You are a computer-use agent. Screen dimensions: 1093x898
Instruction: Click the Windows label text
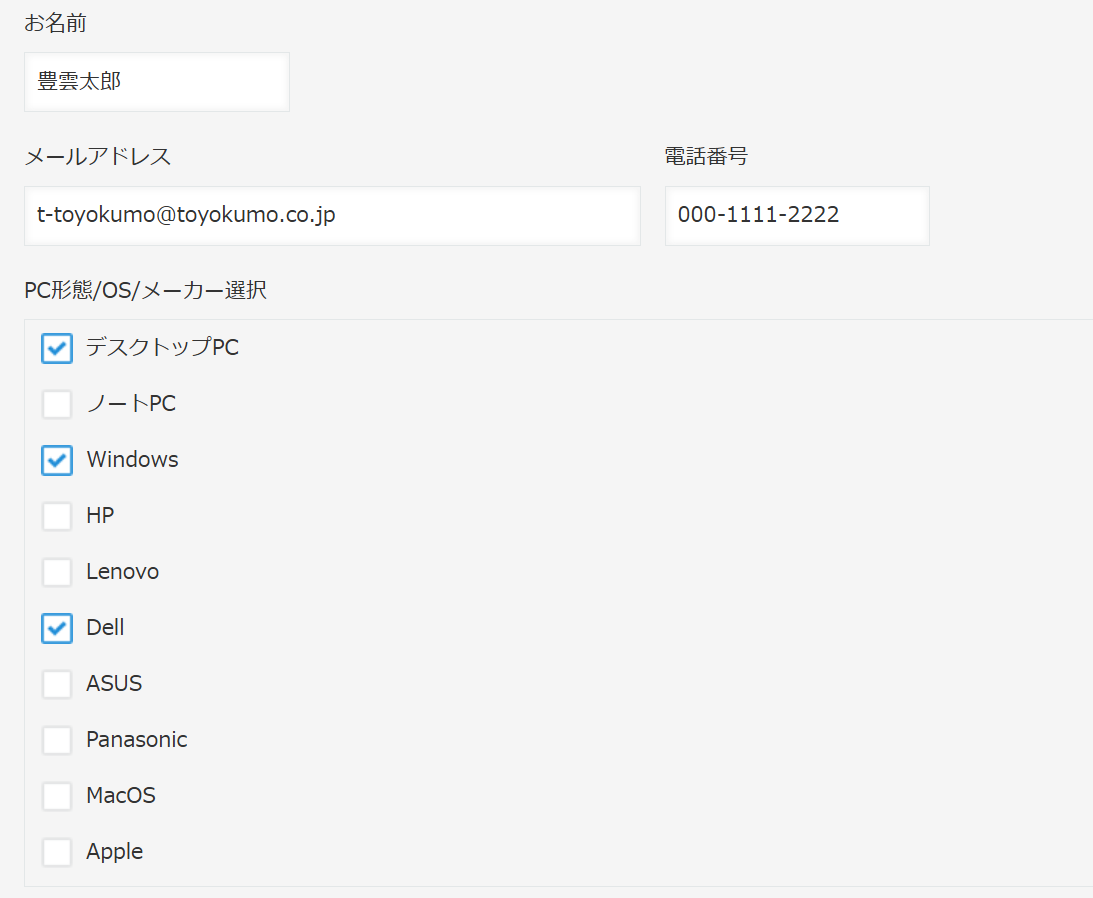(x=132, y=459)
